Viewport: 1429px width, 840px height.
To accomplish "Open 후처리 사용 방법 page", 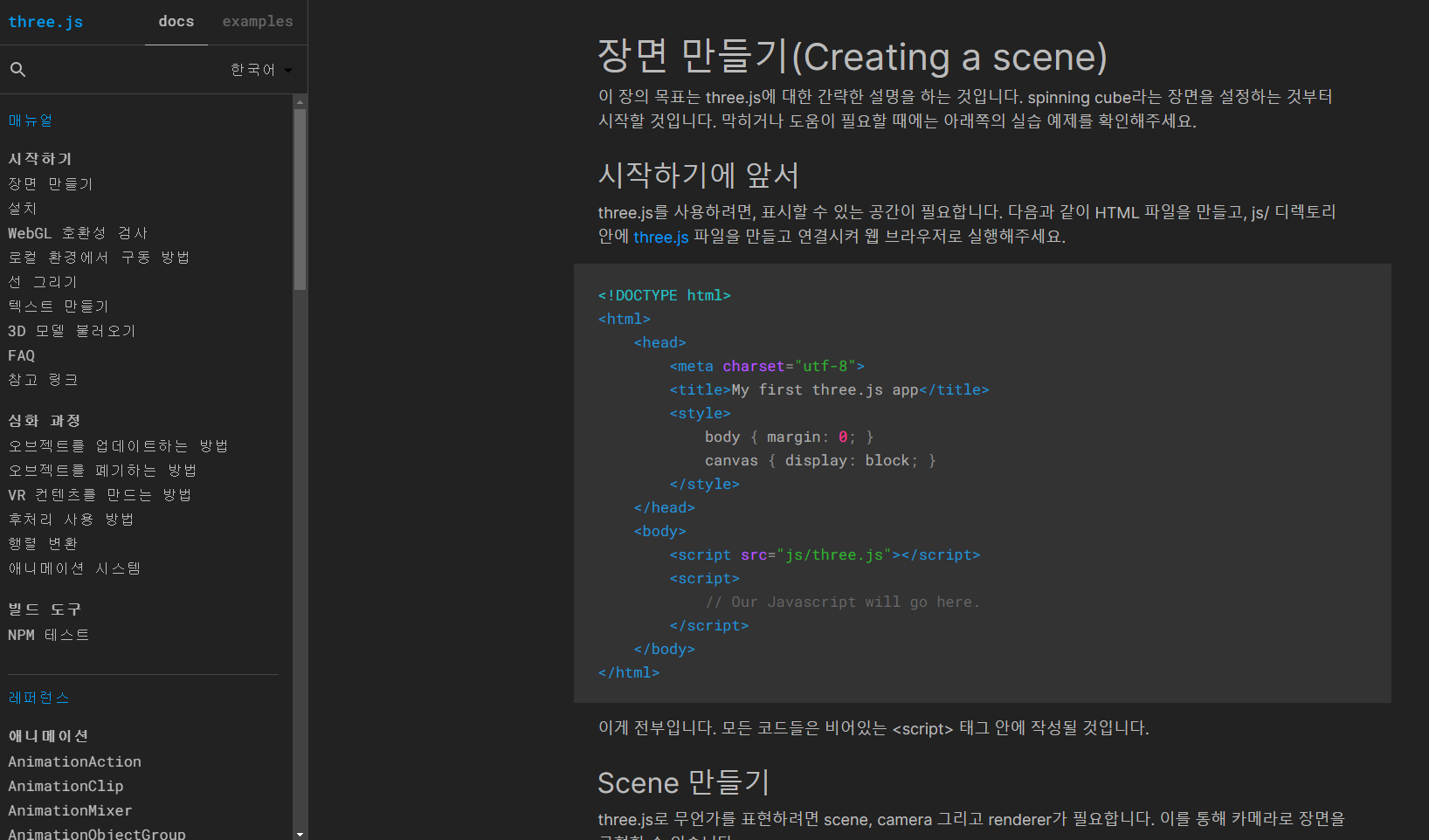I will point(71,520).
